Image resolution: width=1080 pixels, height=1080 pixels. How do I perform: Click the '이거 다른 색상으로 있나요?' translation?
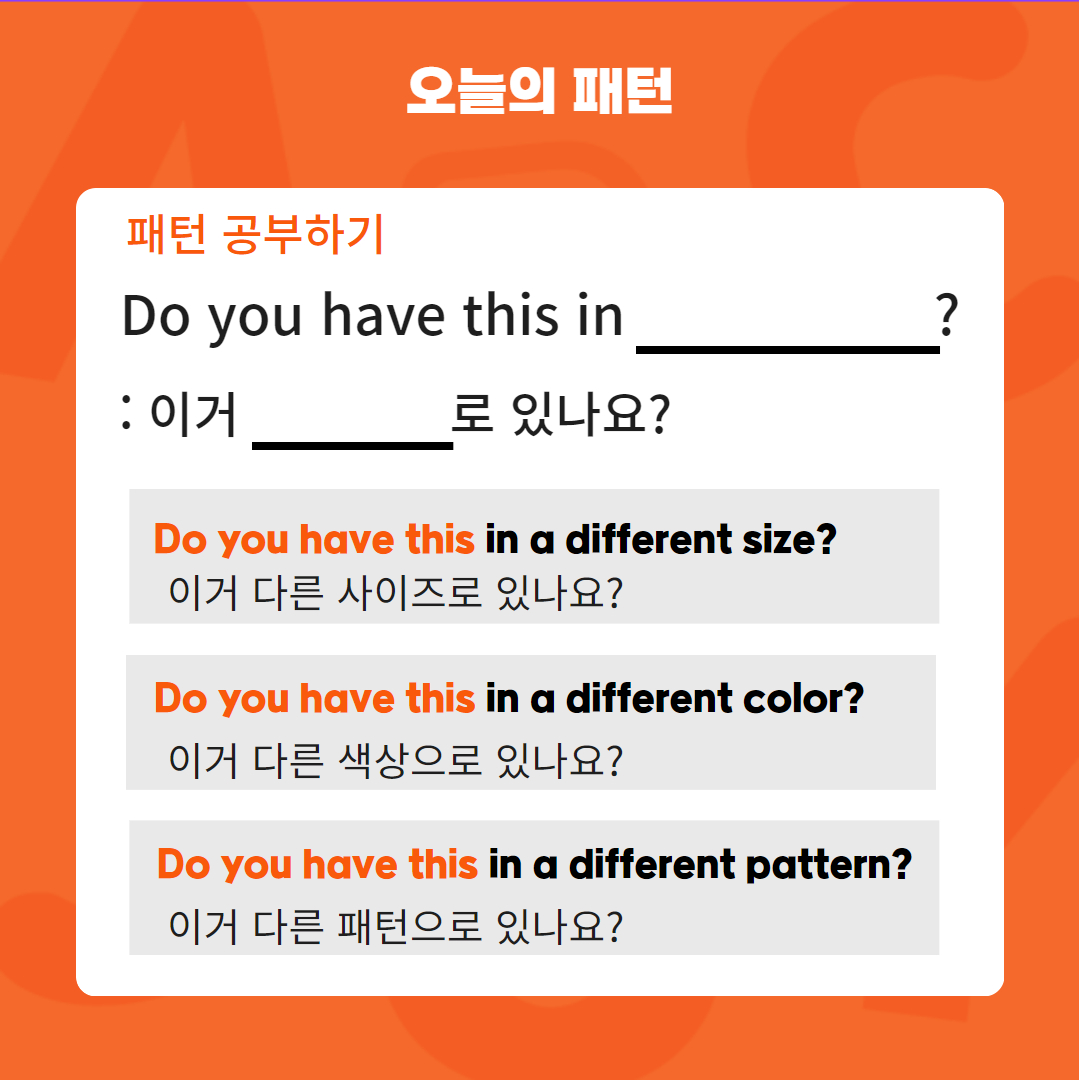(396, 760)
